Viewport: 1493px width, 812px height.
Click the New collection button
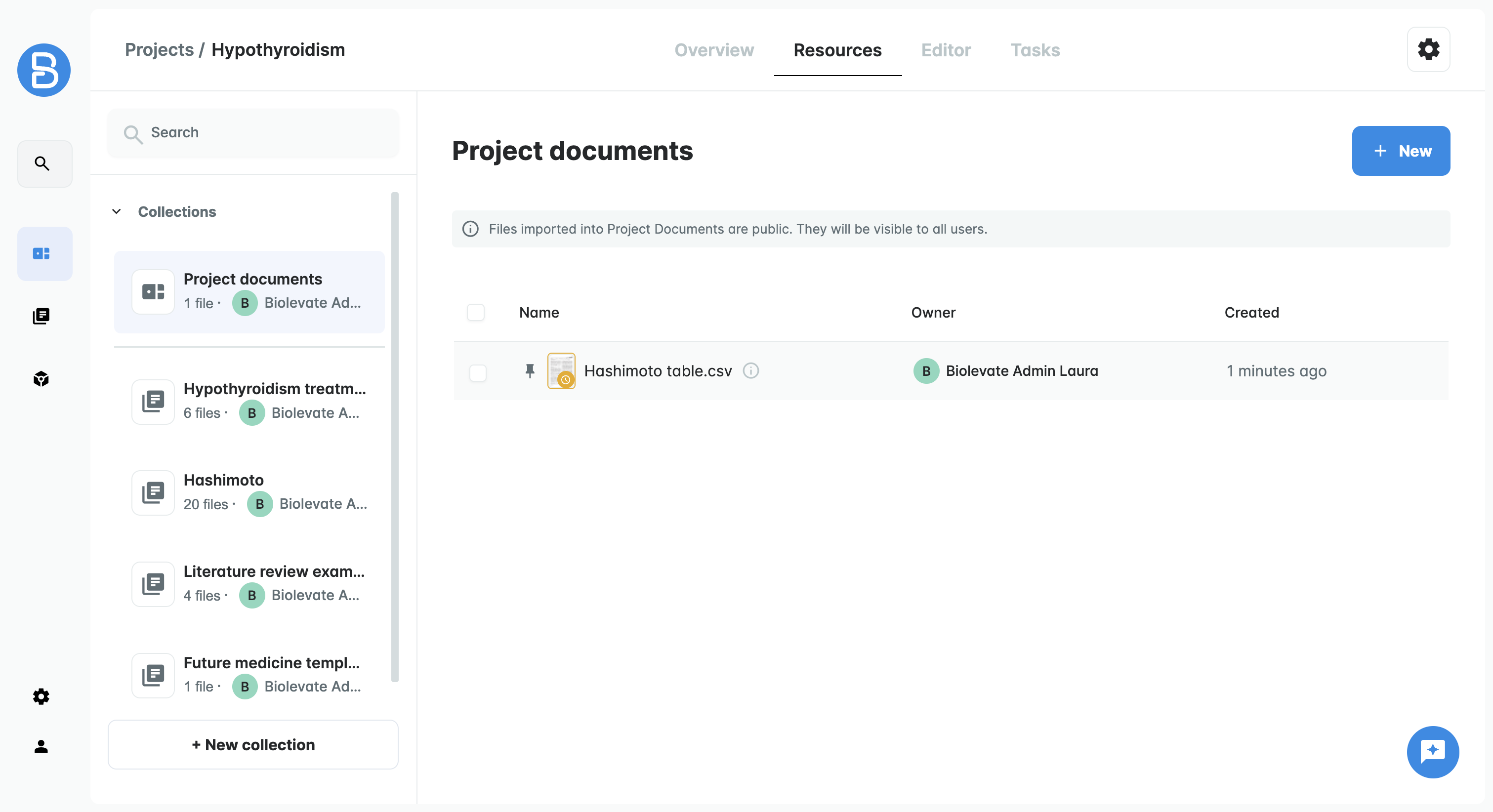coord(253,745)
